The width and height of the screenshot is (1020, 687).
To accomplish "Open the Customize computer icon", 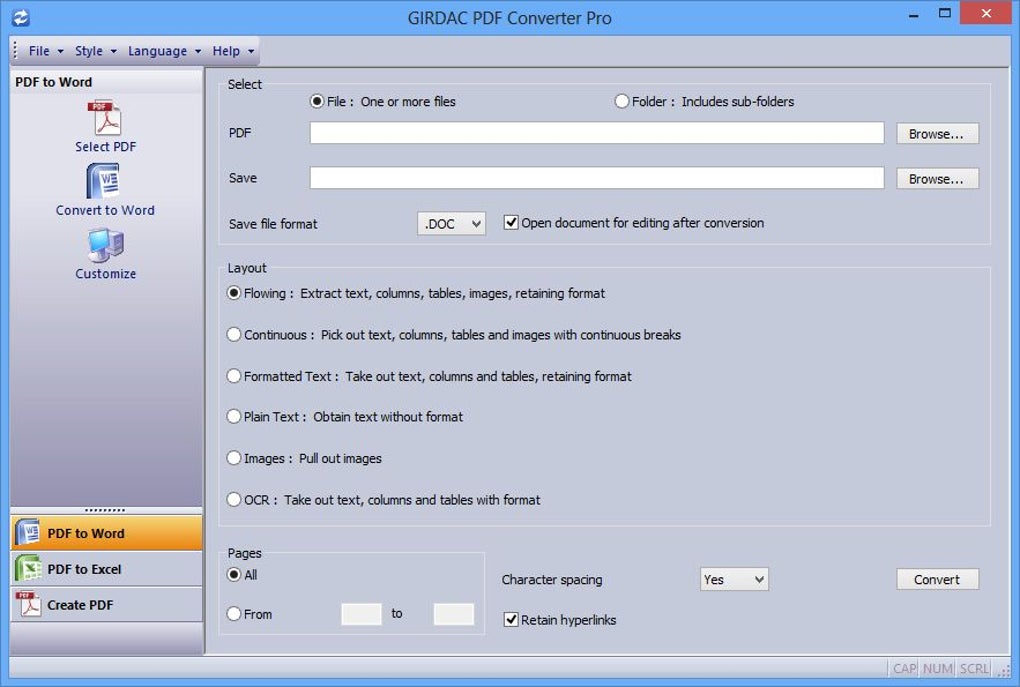I will pyautogui.click(x=105, y=245).
